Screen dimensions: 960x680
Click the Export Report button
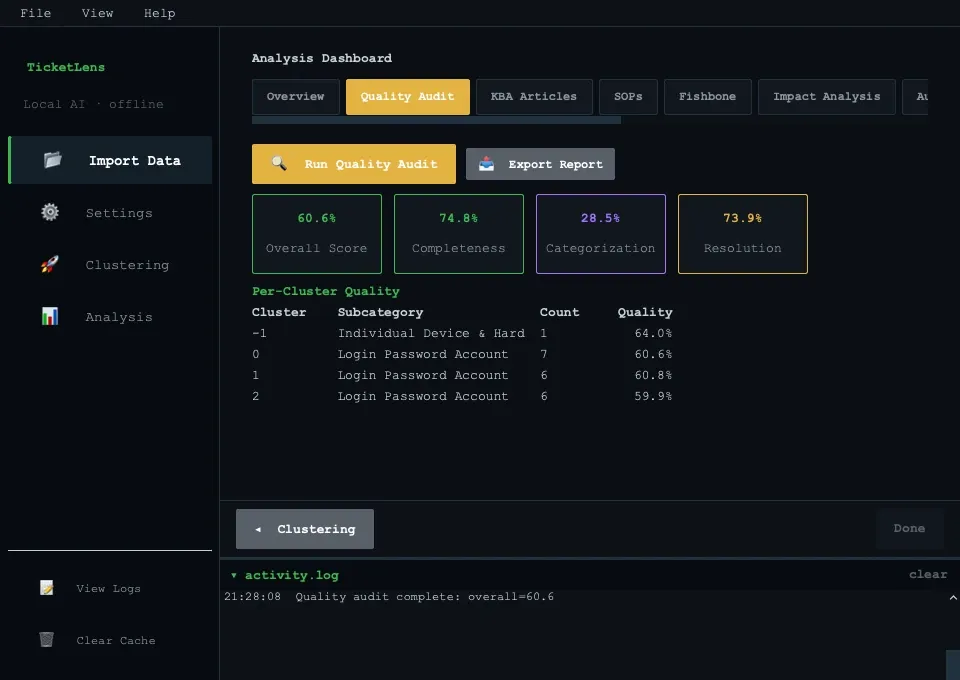540,164
